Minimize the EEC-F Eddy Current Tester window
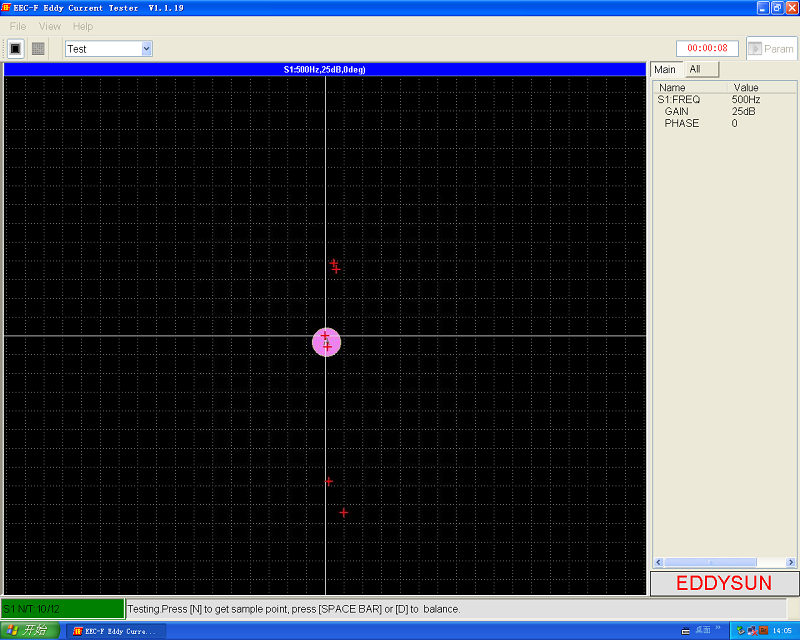The width and height of the screenshot is (800, 640). pos(763,8)
